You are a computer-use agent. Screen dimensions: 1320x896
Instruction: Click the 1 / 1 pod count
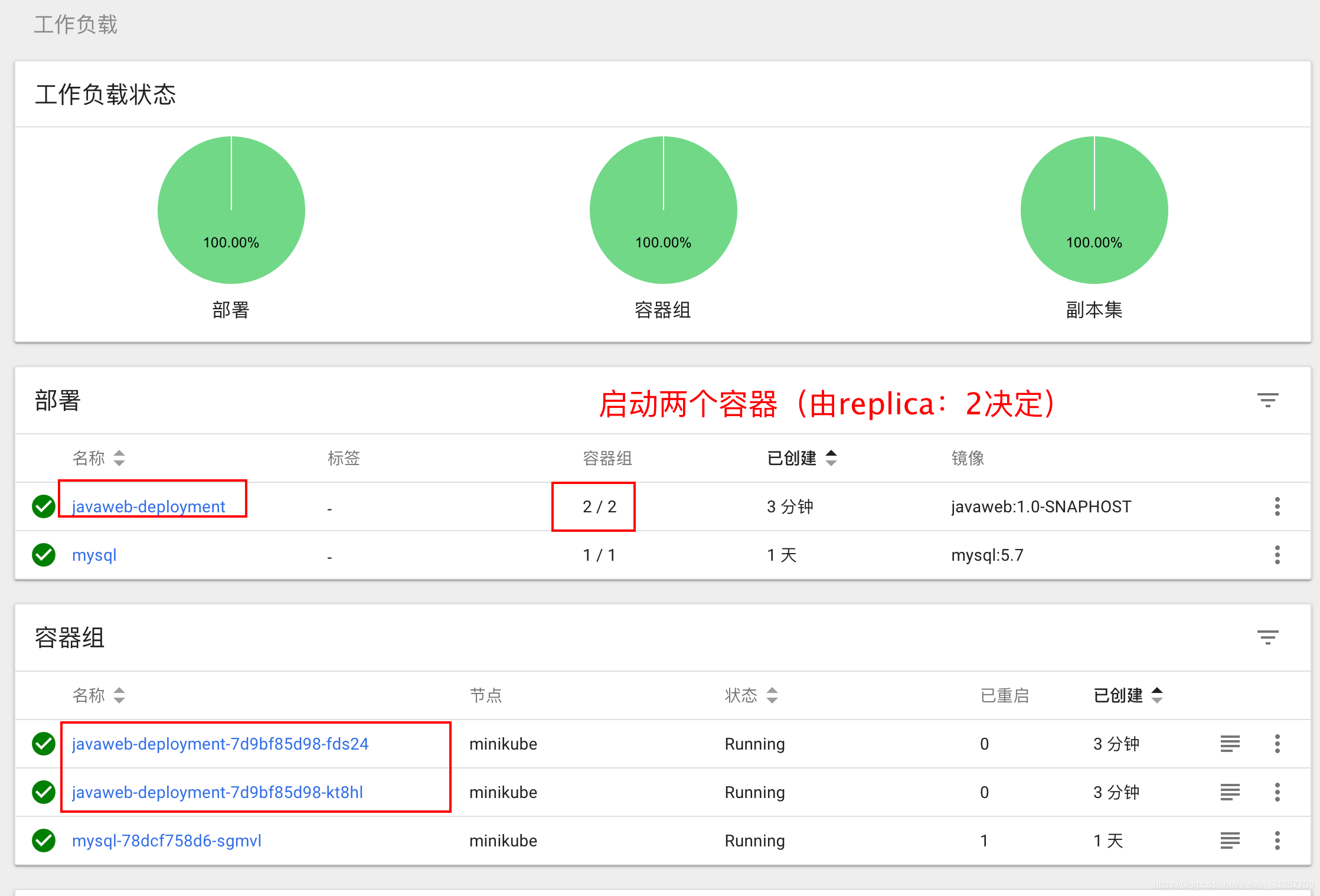599,555
